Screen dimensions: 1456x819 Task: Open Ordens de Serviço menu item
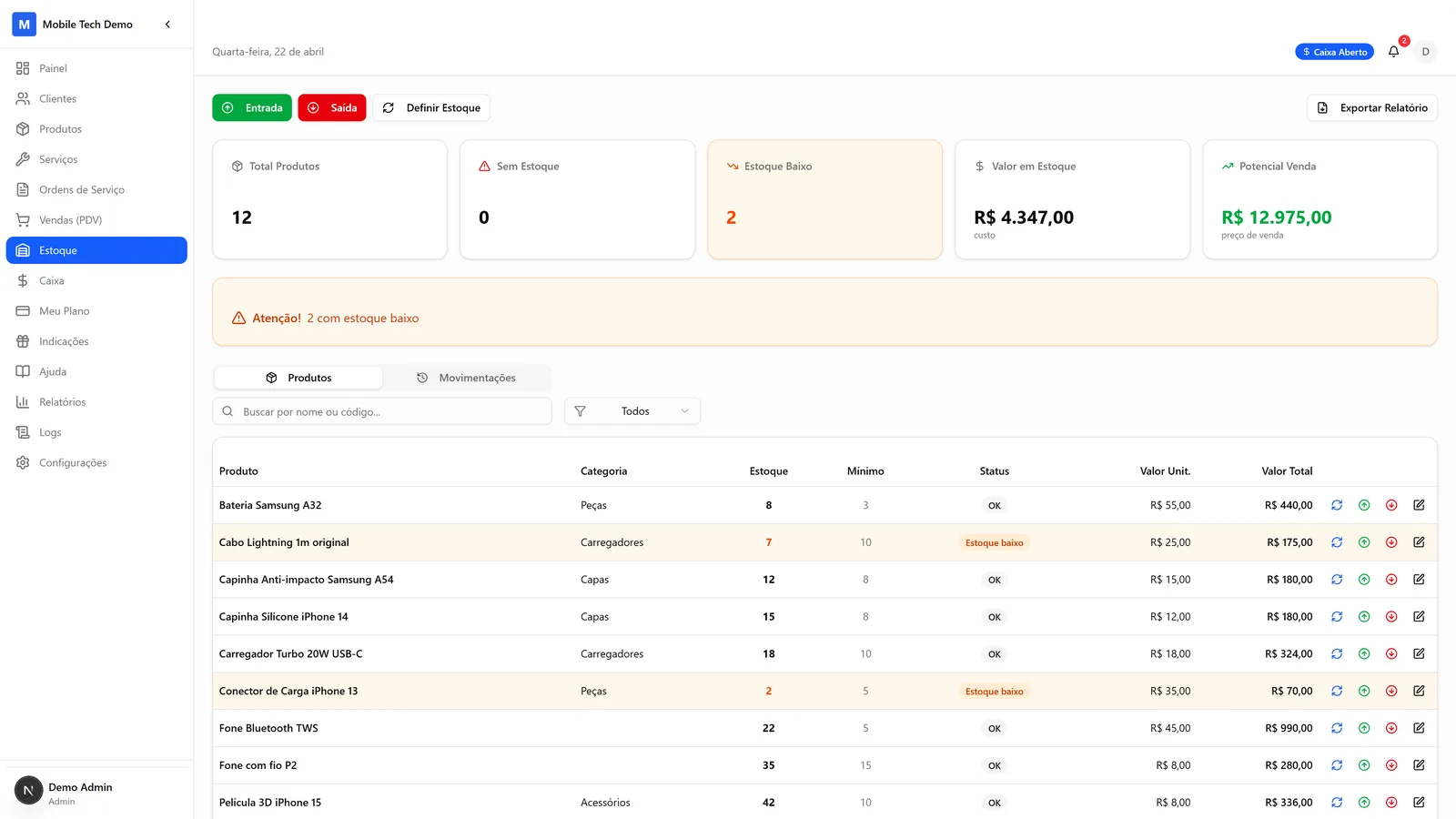point(96,189)
